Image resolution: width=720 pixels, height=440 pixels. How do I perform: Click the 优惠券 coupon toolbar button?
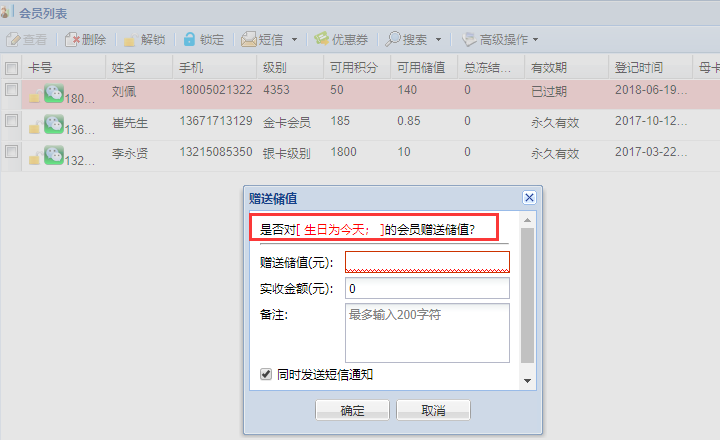point(341,39)
